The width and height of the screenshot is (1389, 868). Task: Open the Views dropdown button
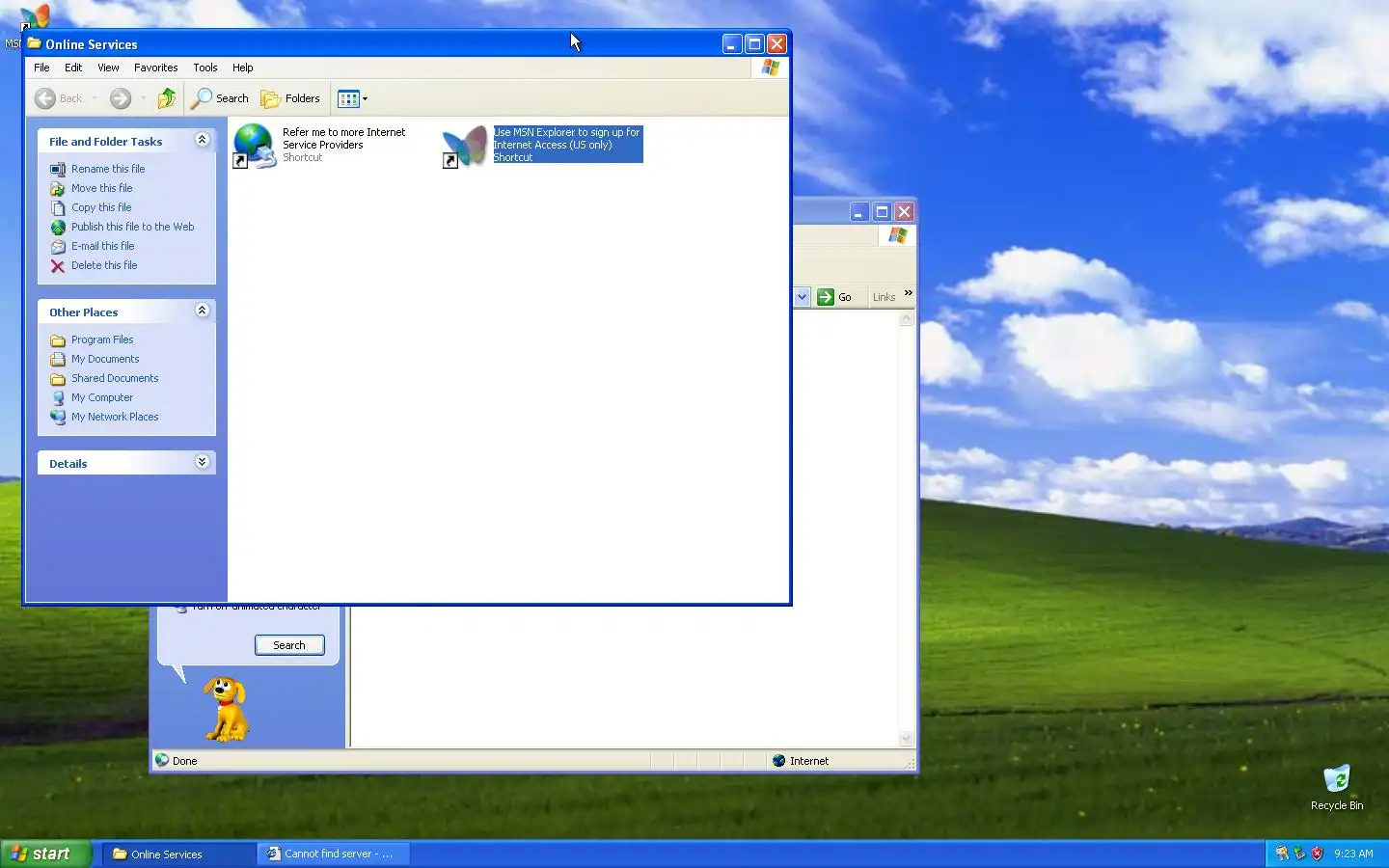coord(353,98)
